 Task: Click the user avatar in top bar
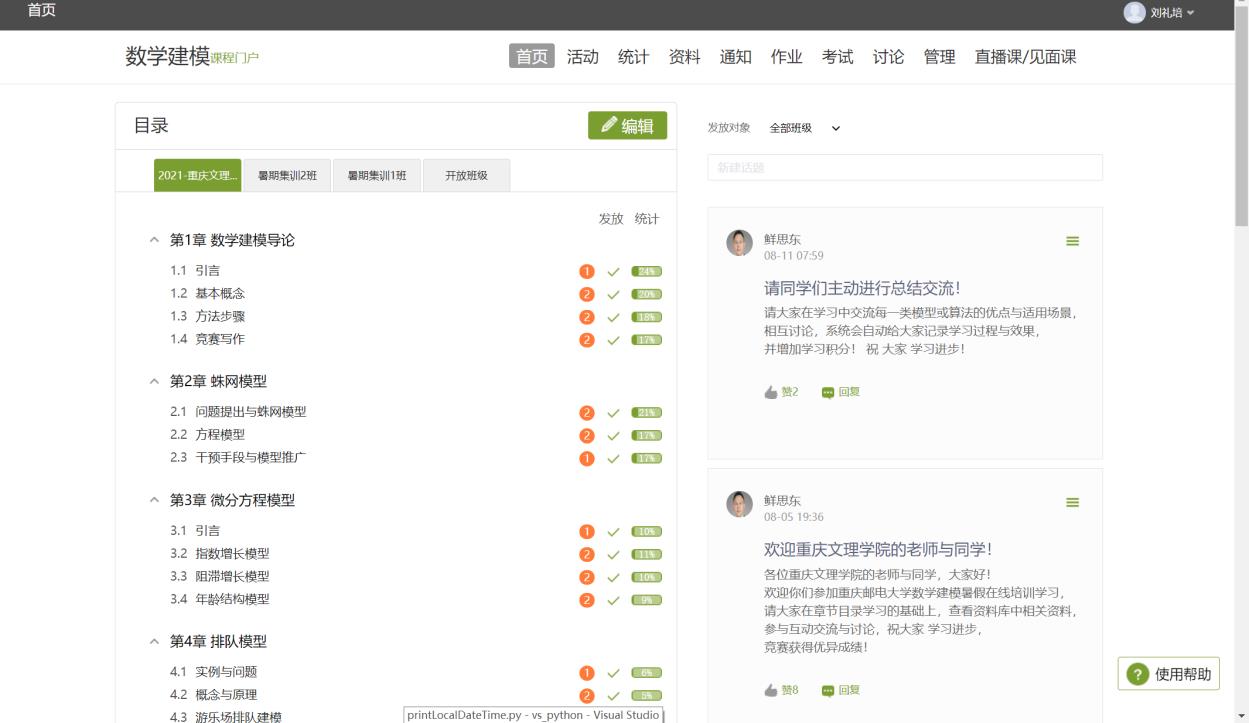(1134, 12)
